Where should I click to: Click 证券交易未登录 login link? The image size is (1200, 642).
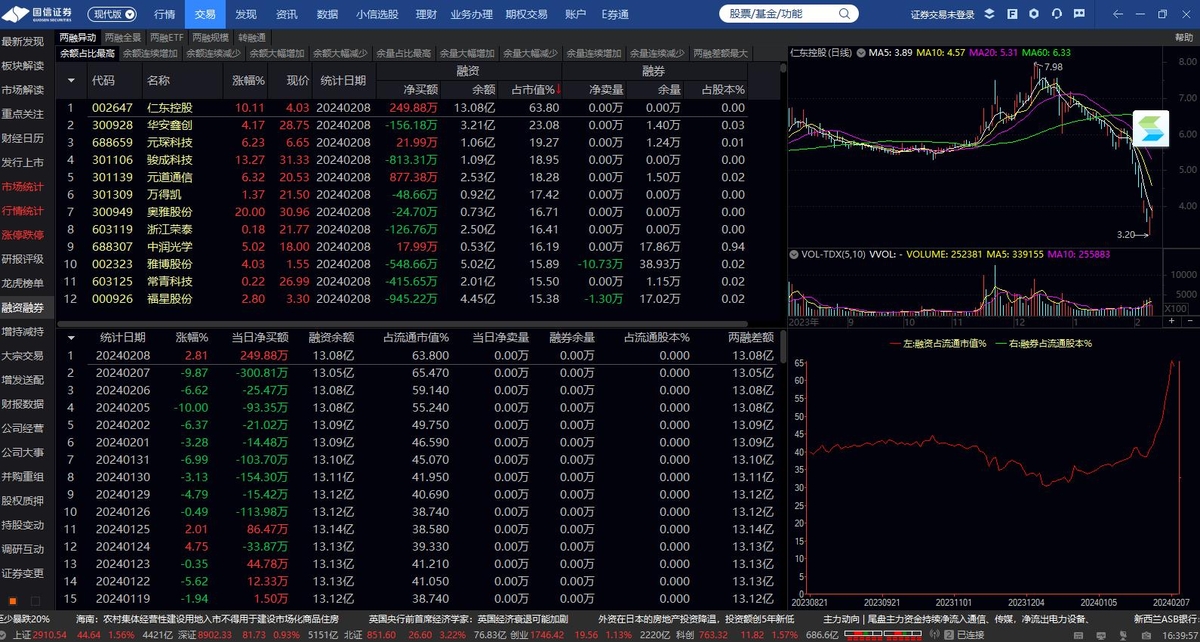pyautogui.click(x=942, y=14)
